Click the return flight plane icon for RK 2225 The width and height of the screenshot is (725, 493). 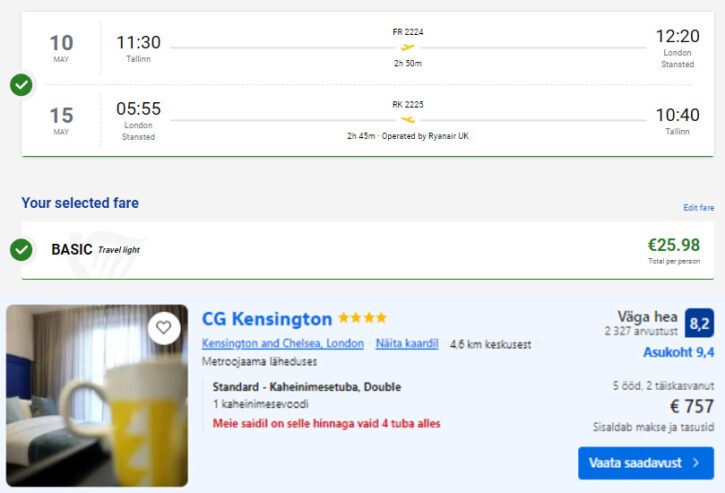407,119
